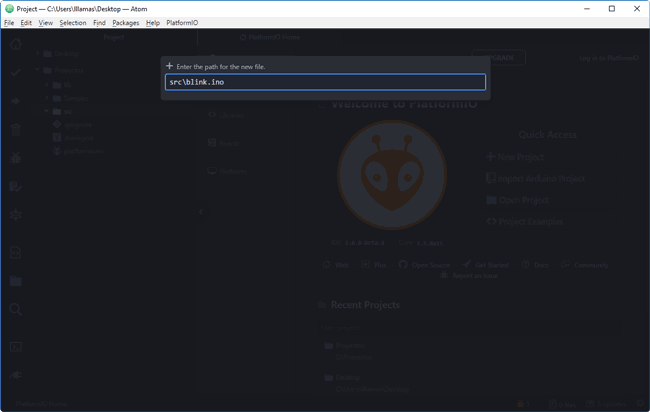Click the Web home icon link
This screenshot has height=412, width=650.
(x=326, y=264)
